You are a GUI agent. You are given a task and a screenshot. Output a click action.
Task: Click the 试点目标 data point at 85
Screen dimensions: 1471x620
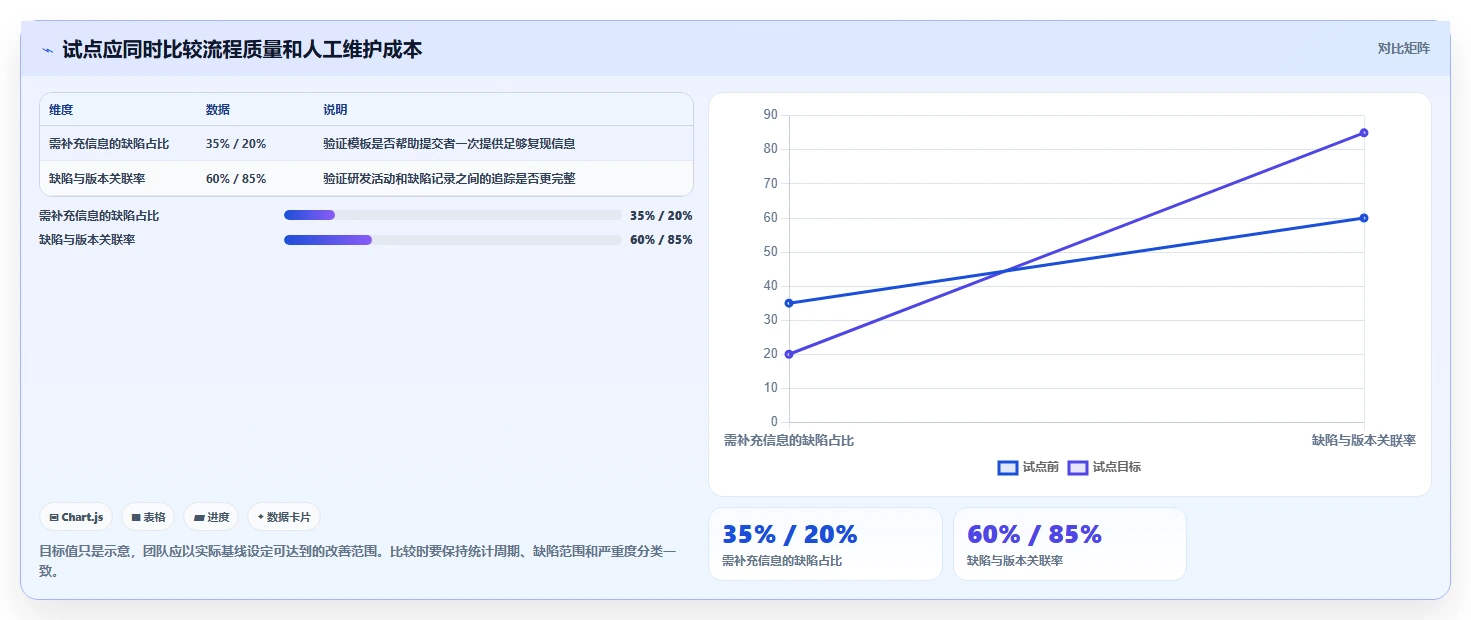(x=1364, y=133)
